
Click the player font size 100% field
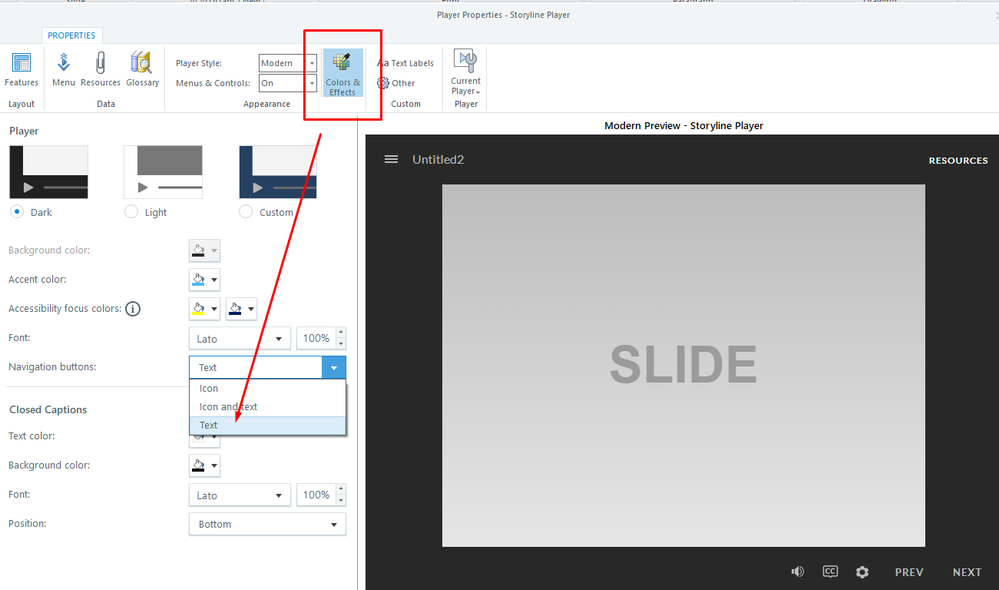pyautogui.click(x=316, y=338)
